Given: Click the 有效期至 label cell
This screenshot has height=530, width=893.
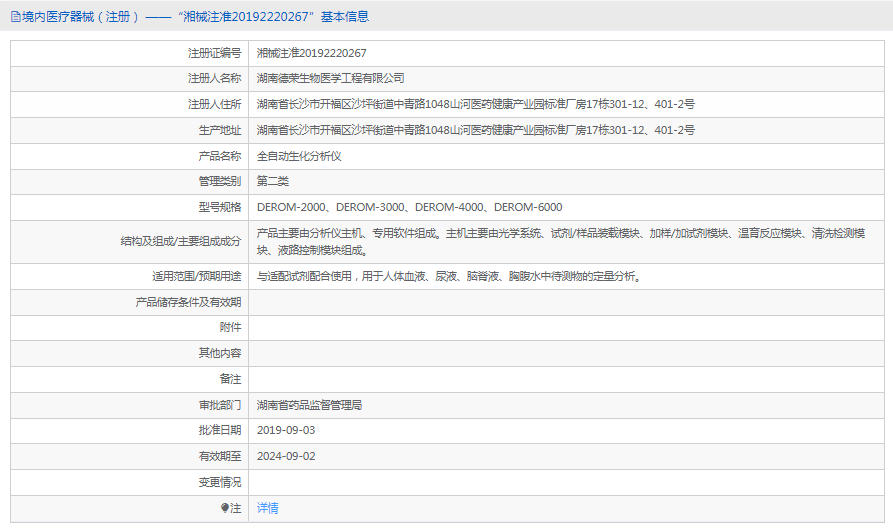Looking at the screenshot, I should tap(129, 457).
